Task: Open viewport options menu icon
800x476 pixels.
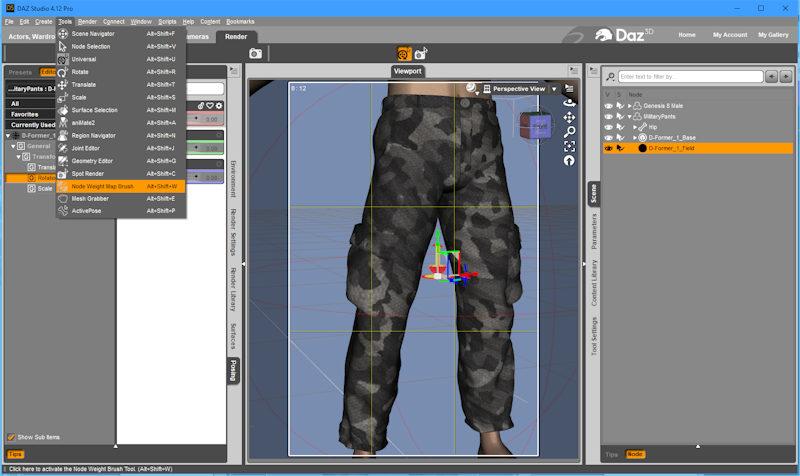Action: click(569, 89)
